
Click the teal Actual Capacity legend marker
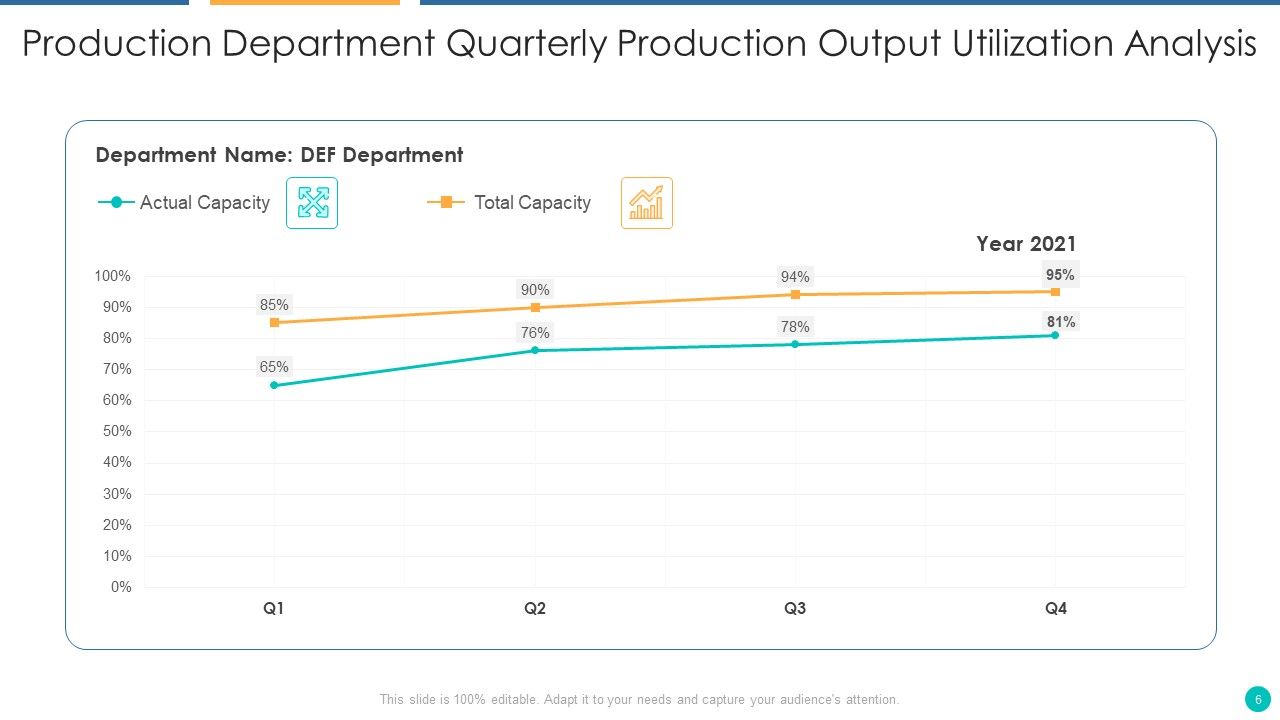tap(116, 202)
